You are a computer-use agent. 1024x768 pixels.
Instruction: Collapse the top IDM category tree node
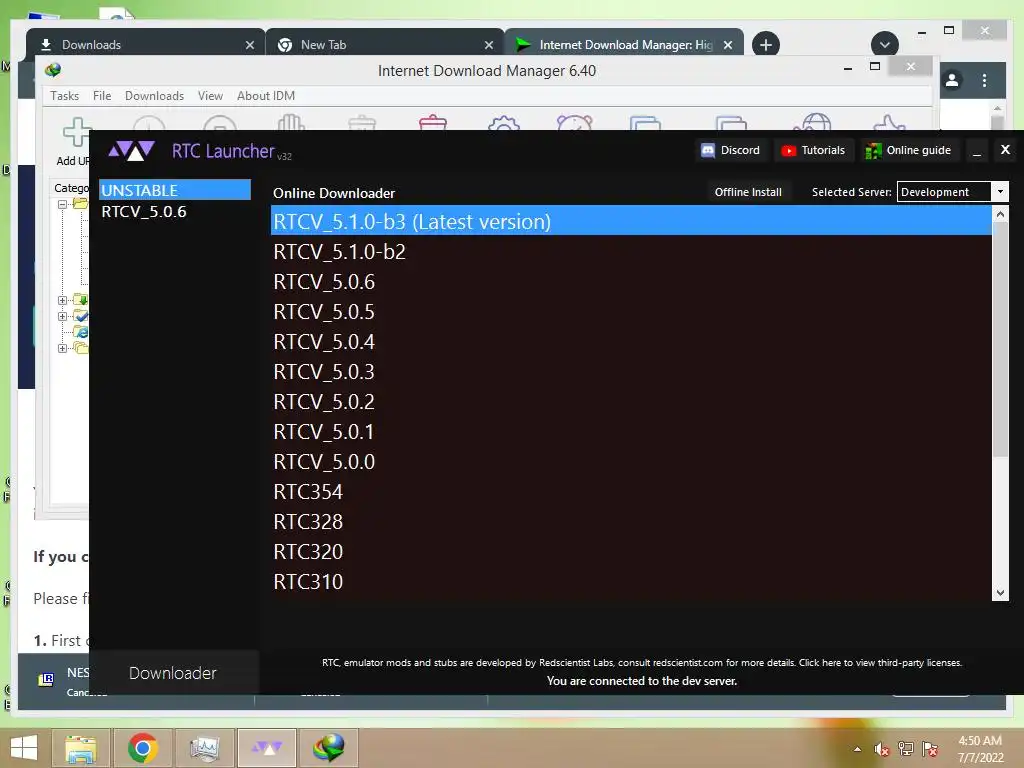click(x=63, y=204)
